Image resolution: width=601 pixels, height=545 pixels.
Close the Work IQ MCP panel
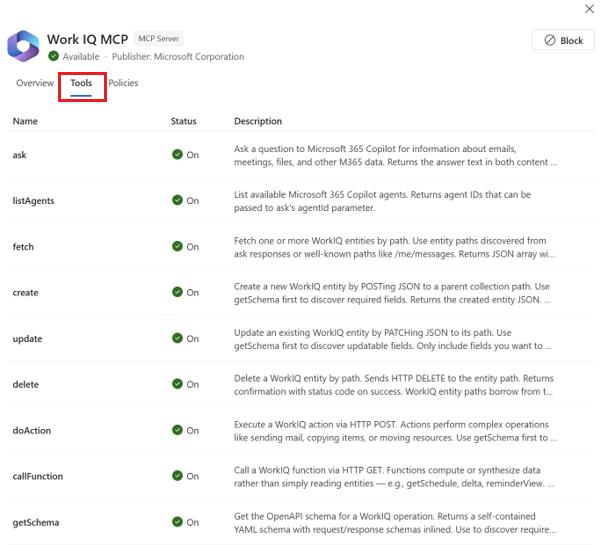coord(589,9)
